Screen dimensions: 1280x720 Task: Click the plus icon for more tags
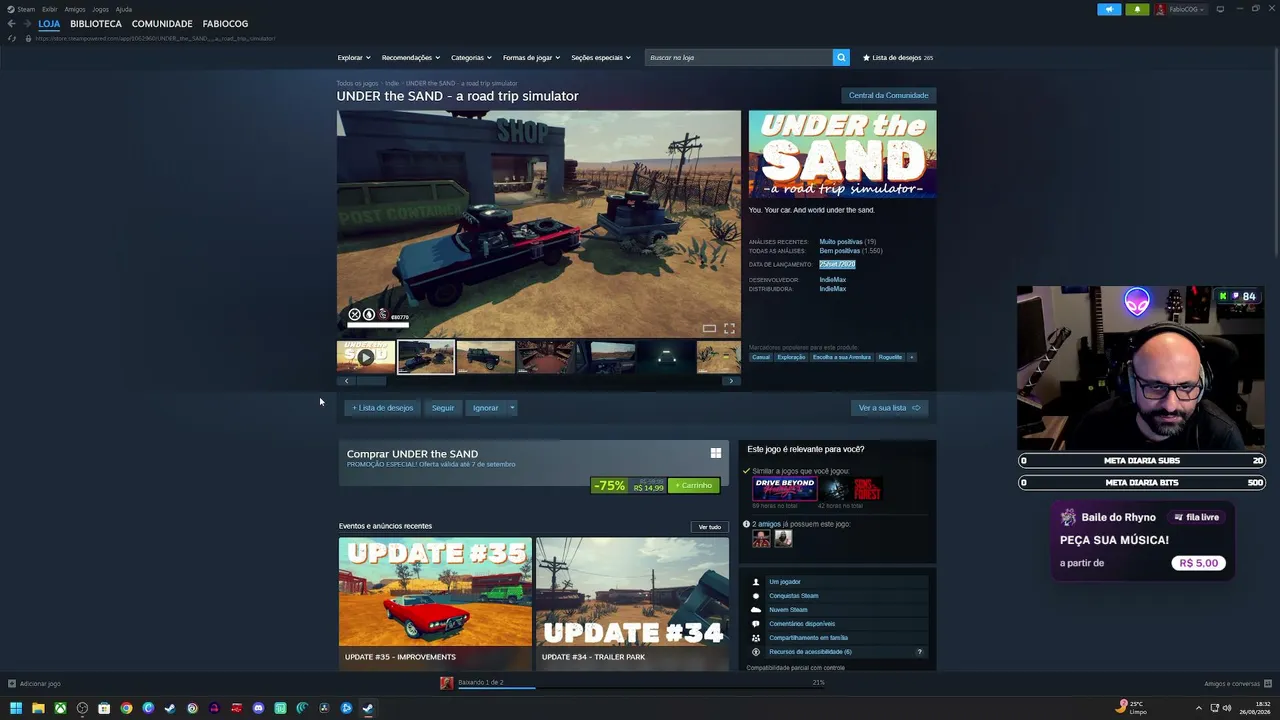coord(911,357)
